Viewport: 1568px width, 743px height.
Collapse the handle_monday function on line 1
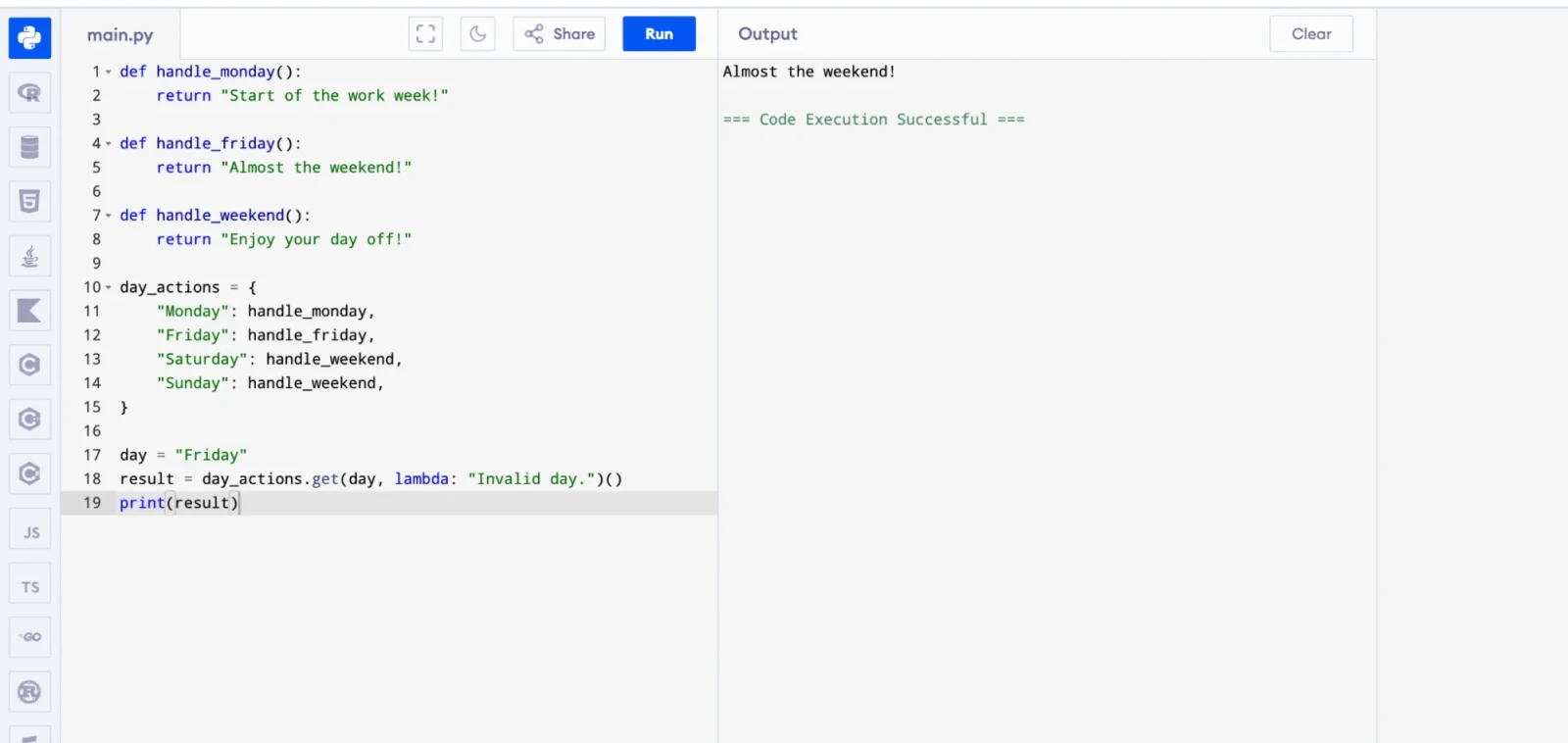click(109, 72)
